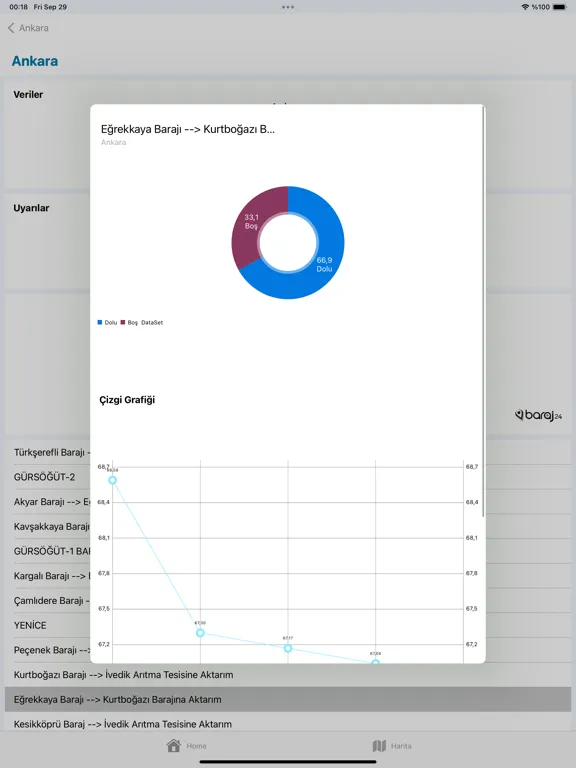
Task: Select Eğrekkaya Barajı --> Kurtboğazı Barajına Aktarım row
Action: click(288, 699)
